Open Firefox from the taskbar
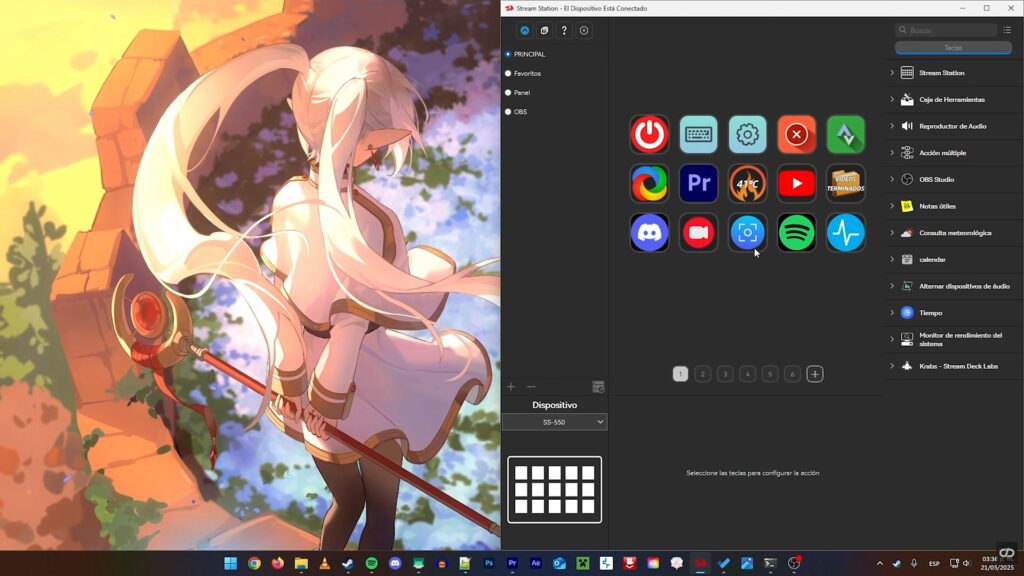This screenshot has width=1024, height=576. (x=278, y=563)
